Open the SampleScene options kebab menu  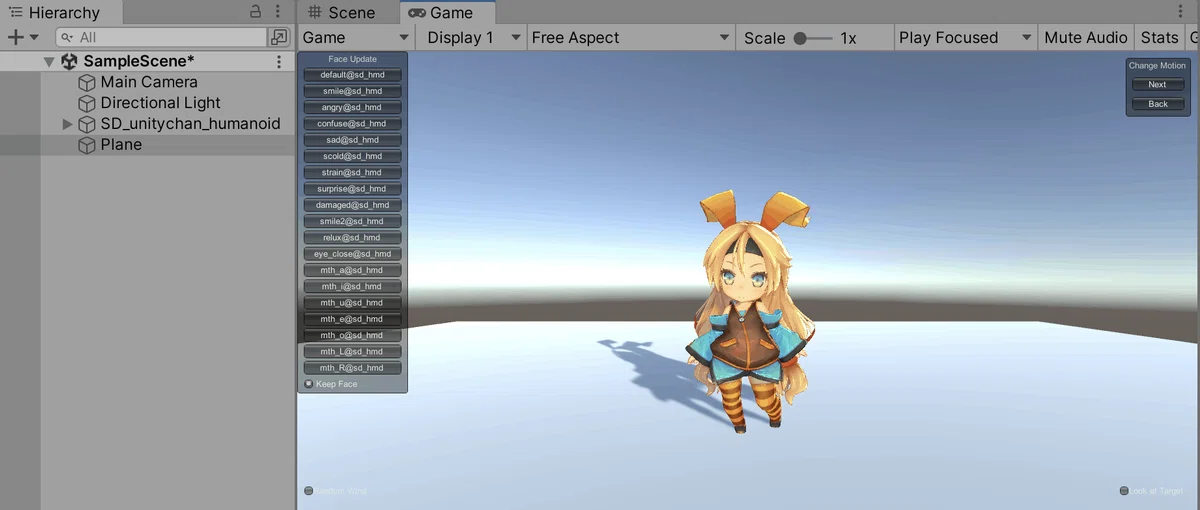coord(279,61)
